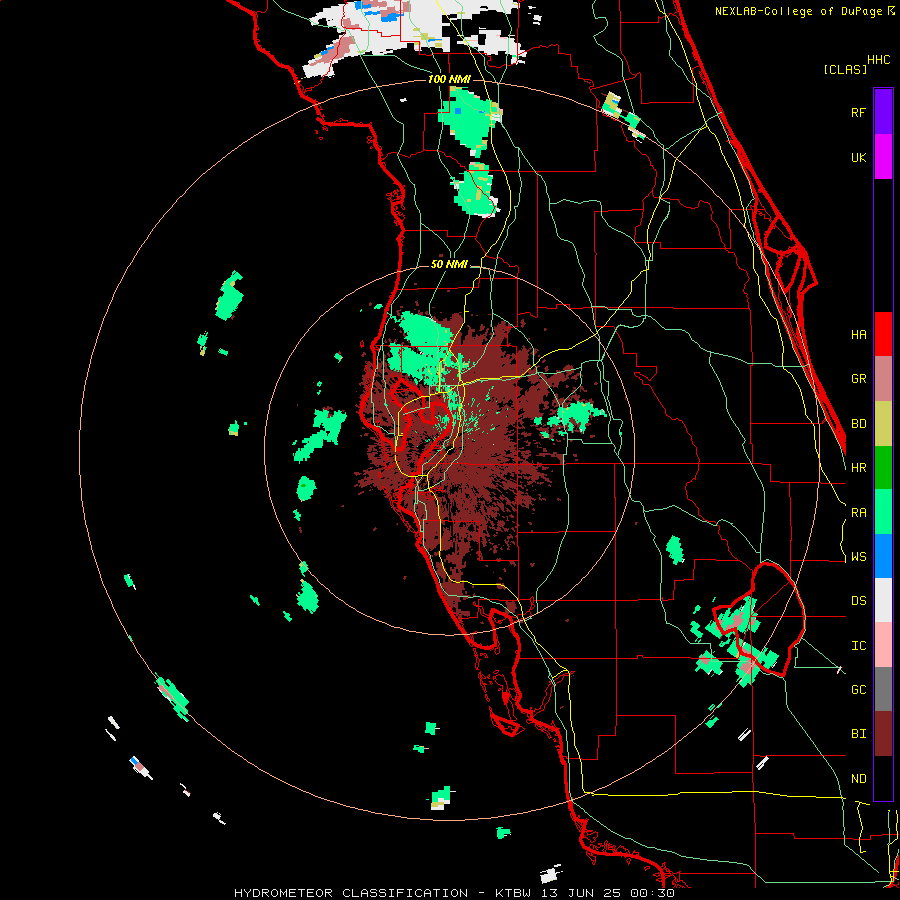Click the ND legend label
This screenshot has height=900, width=900.
[858, 779]
